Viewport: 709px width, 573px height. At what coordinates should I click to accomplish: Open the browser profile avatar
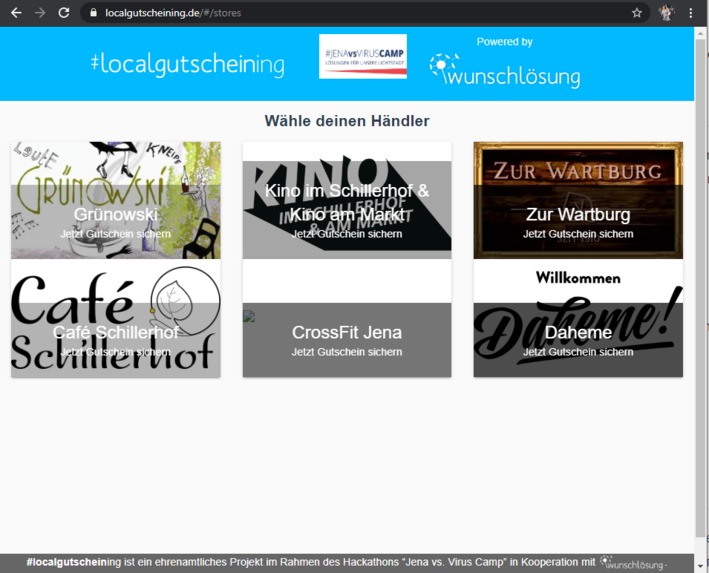pos(666,13)
